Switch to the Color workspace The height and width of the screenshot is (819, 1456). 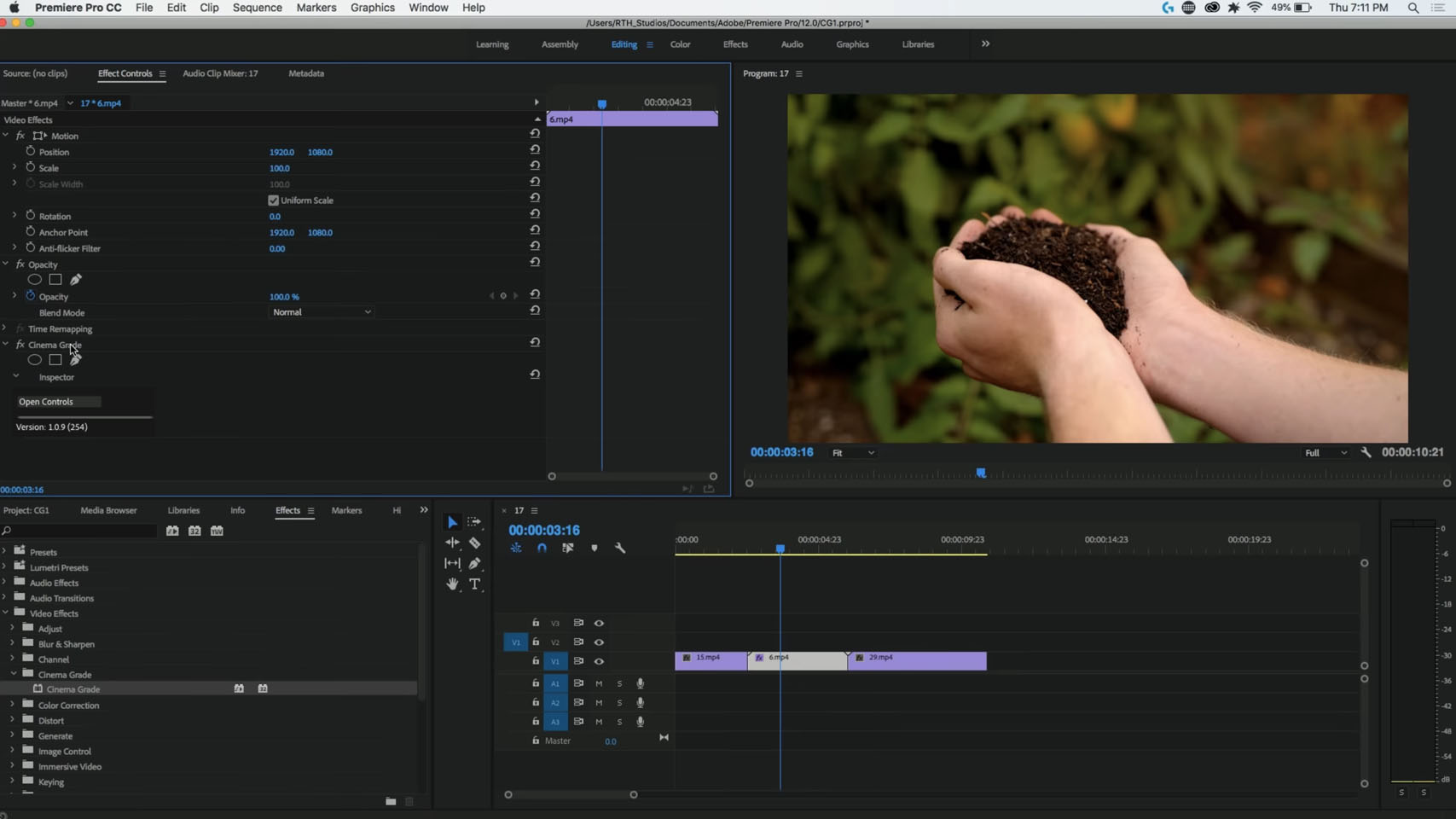(680, 44)
